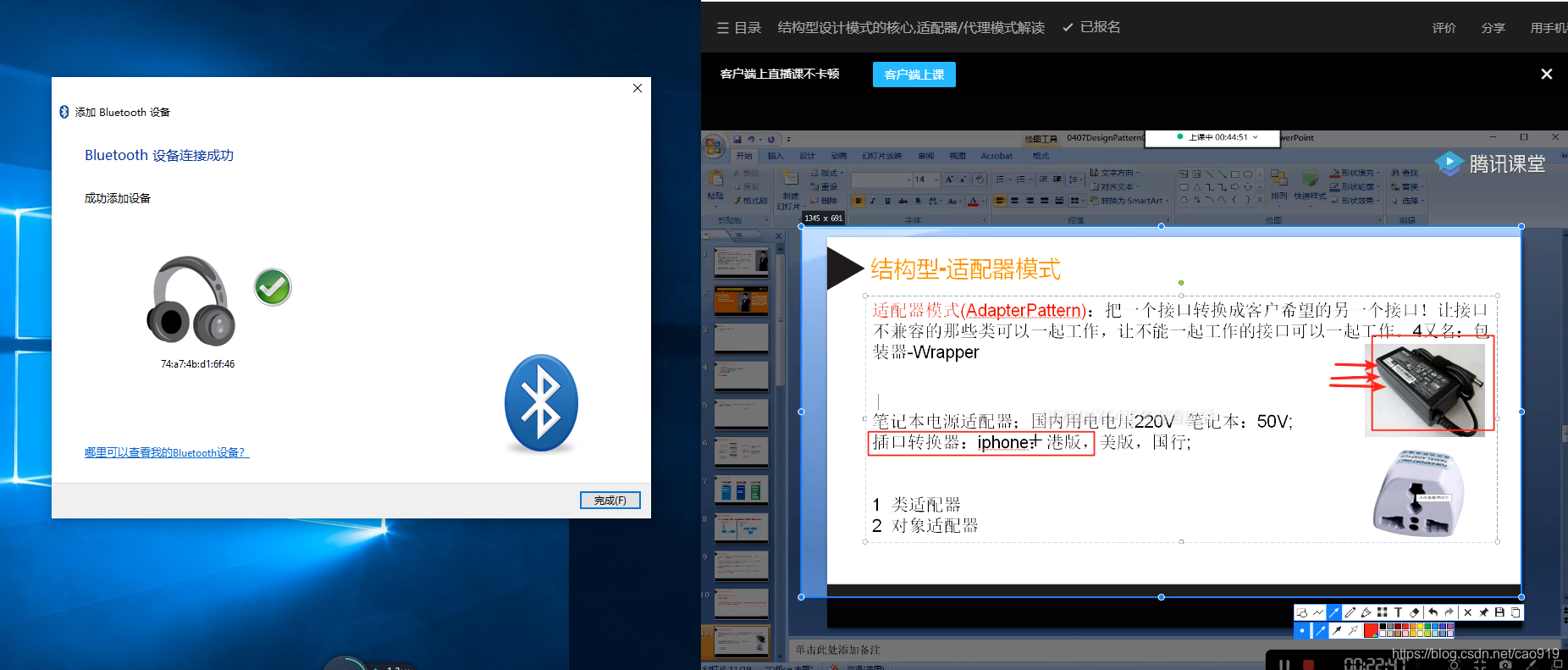The height and width of the screenshot is (670, 1568).
Task: Save the screenshot with floppy disk icon
Action: pyautogui.click(x=1499, y=612)
